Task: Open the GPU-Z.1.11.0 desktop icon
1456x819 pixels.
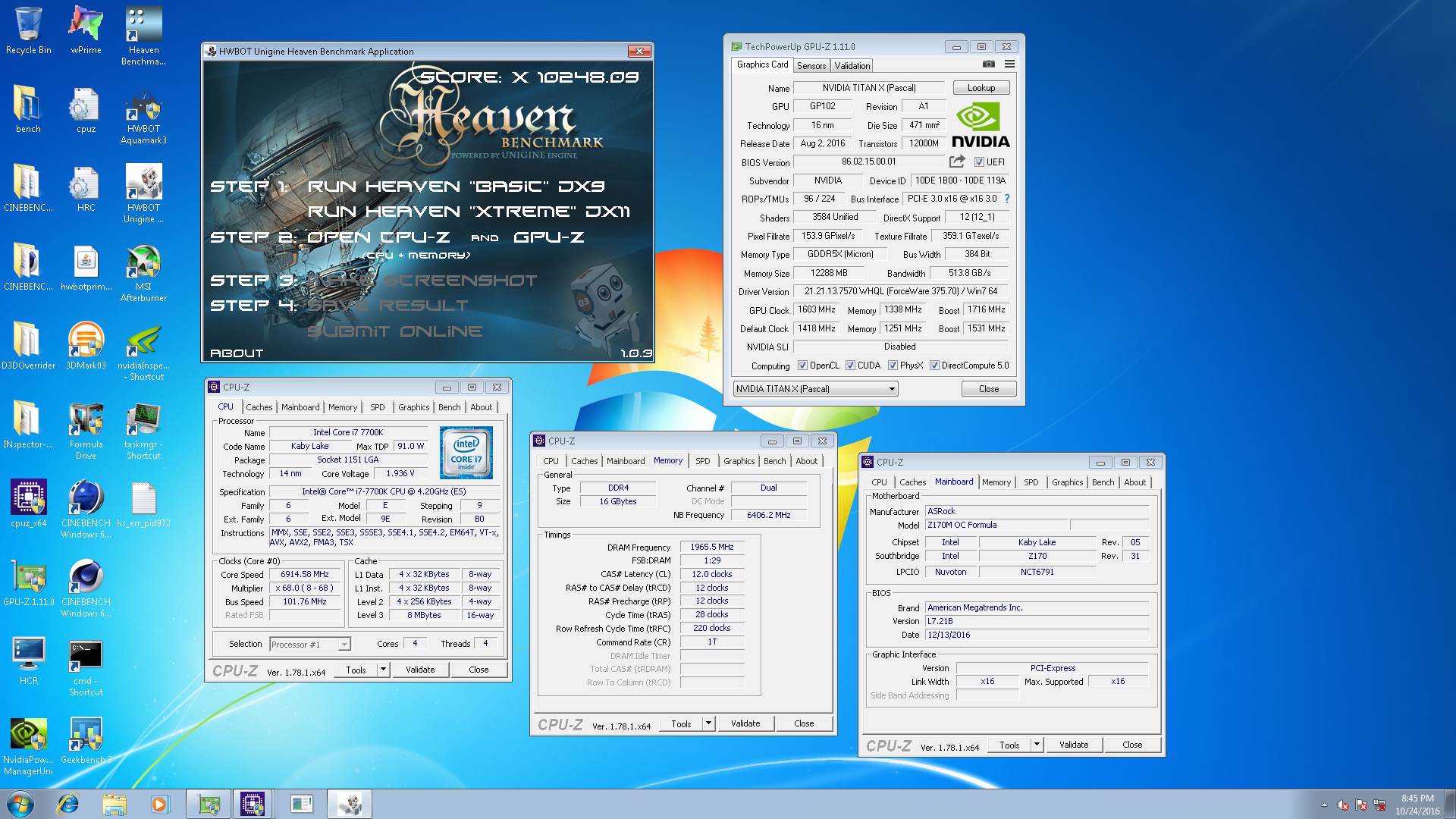Action: 28,582
